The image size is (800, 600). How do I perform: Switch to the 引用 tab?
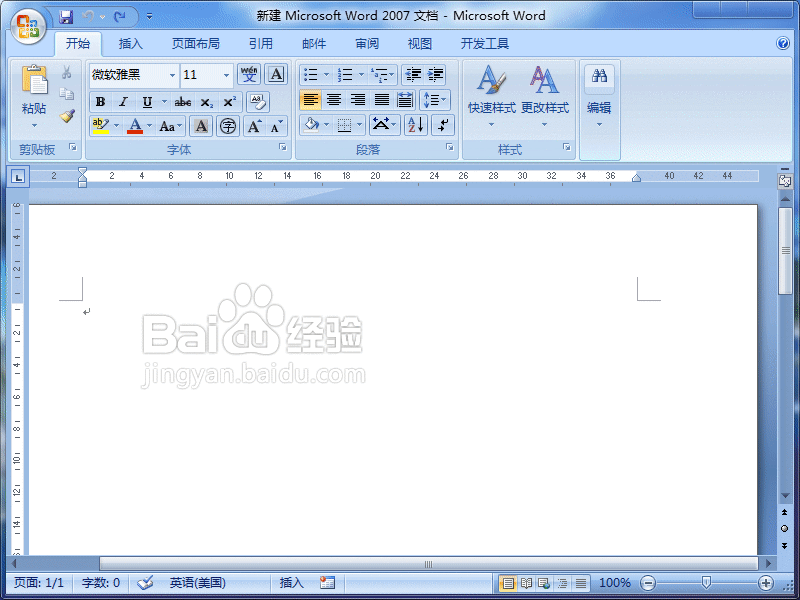pos(261,44)
